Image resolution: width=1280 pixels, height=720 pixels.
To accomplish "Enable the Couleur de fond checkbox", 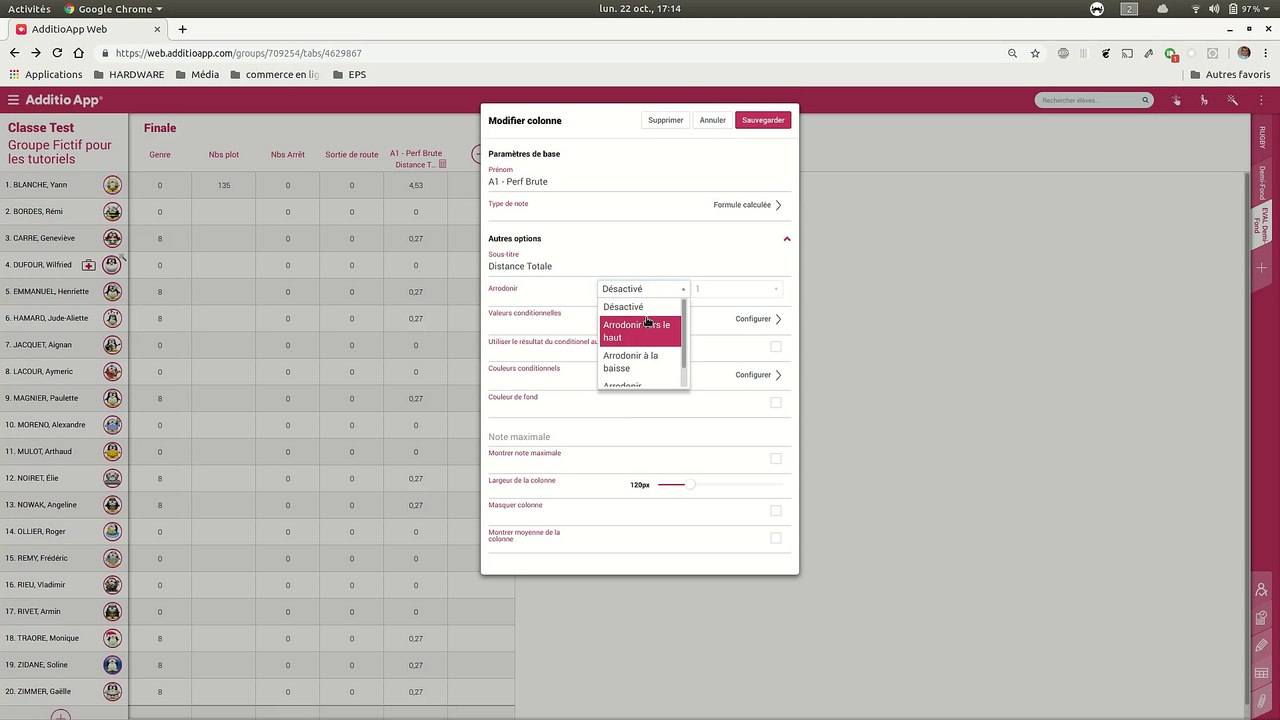I will pos(776,402).
